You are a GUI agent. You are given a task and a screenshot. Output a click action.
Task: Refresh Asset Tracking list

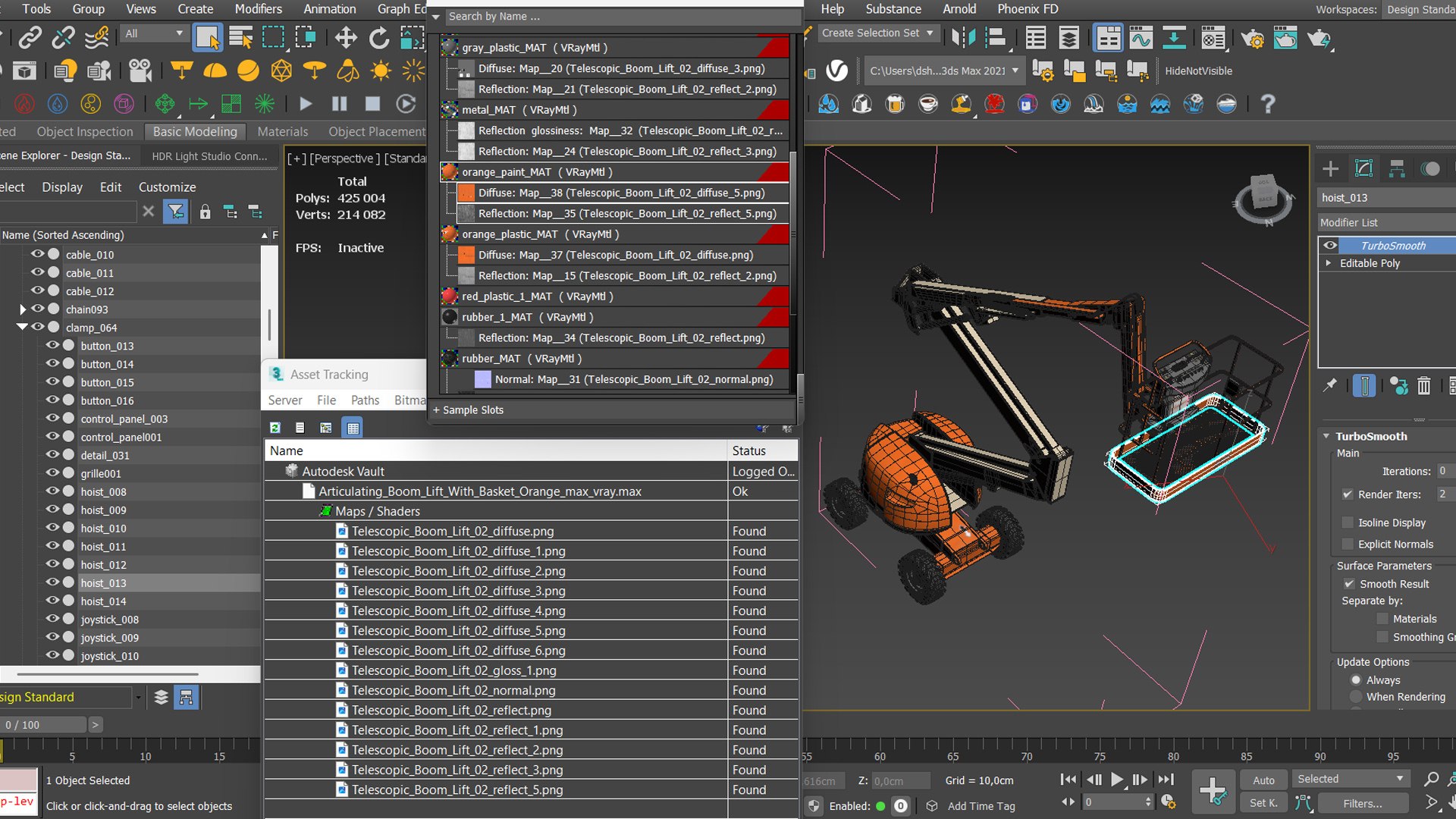pyautogui.click(x=275, y=428)
